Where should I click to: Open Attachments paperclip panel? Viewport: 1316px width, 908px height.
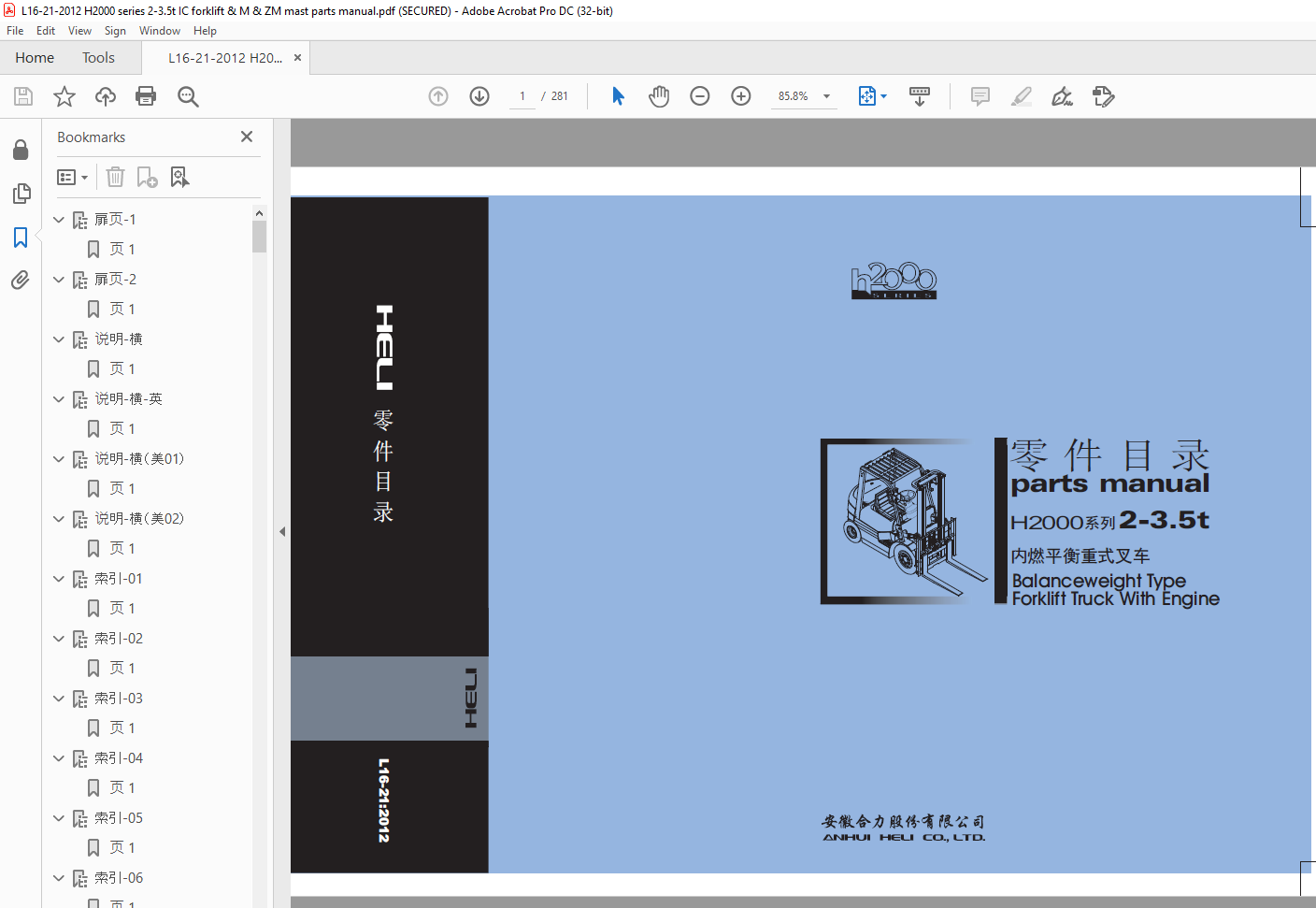pos(21,280)
